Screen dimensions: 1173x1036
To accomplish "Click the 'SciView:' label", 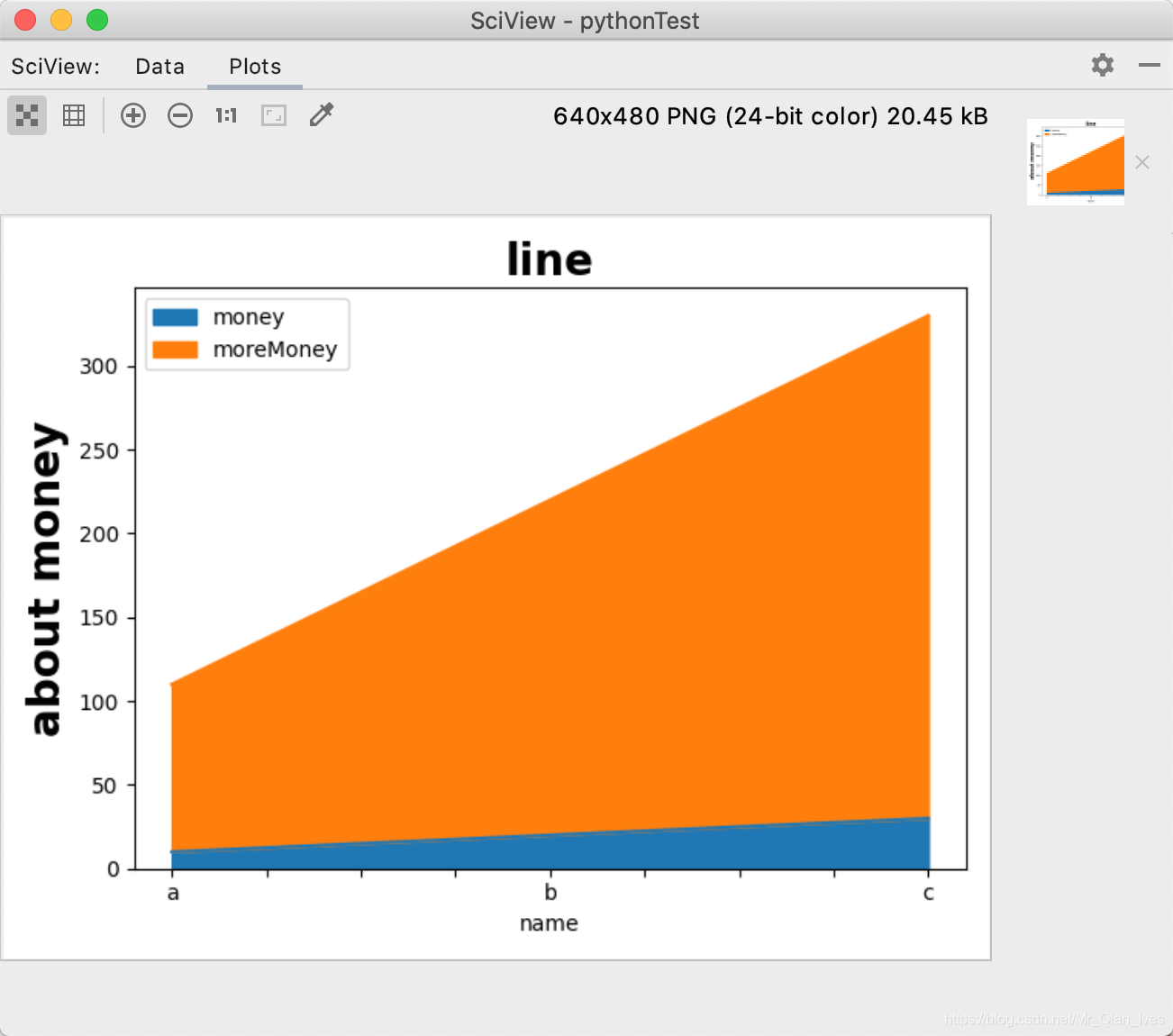I will pyautogui.click(x=56, y=67).
